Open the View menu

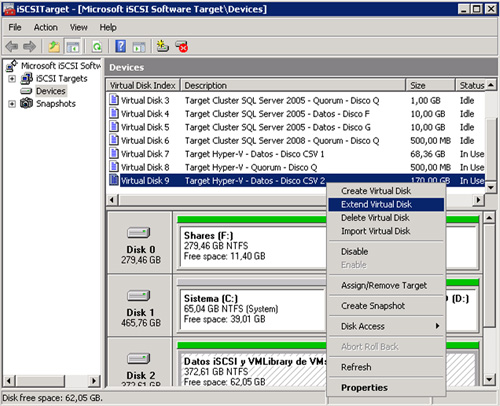point(79,27)
